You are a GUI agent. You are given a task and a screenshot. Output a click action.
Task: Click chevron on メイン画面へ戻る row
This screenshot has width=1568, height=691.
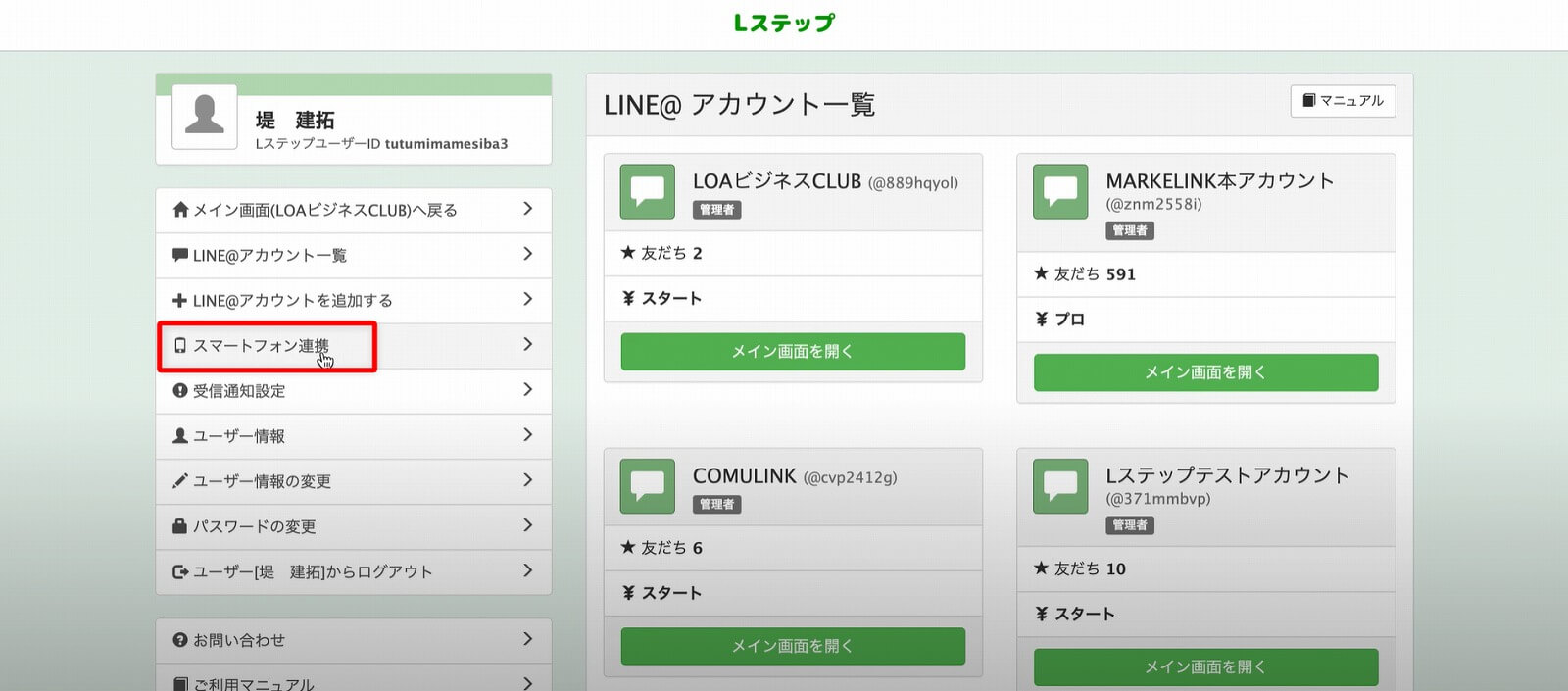tap(528, 209)
